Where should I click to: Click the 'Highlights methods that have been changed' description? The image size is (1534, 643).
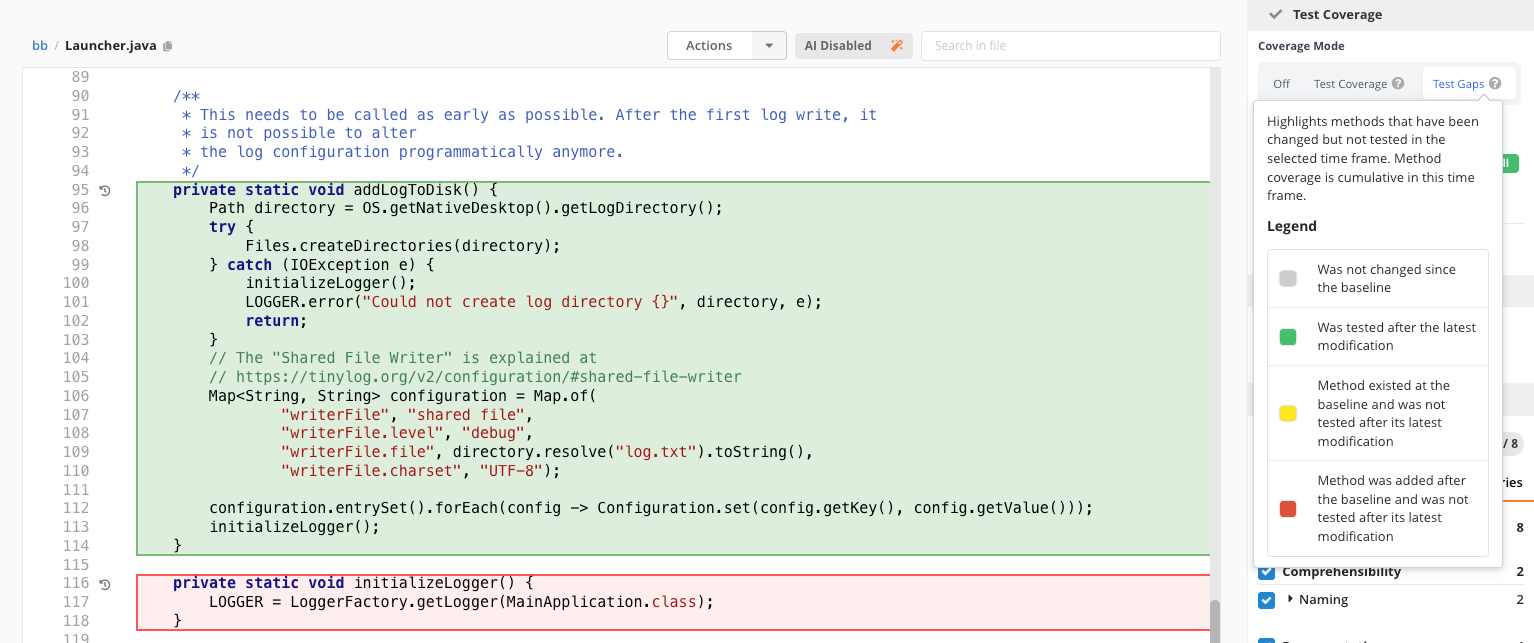click(1373, 158)
